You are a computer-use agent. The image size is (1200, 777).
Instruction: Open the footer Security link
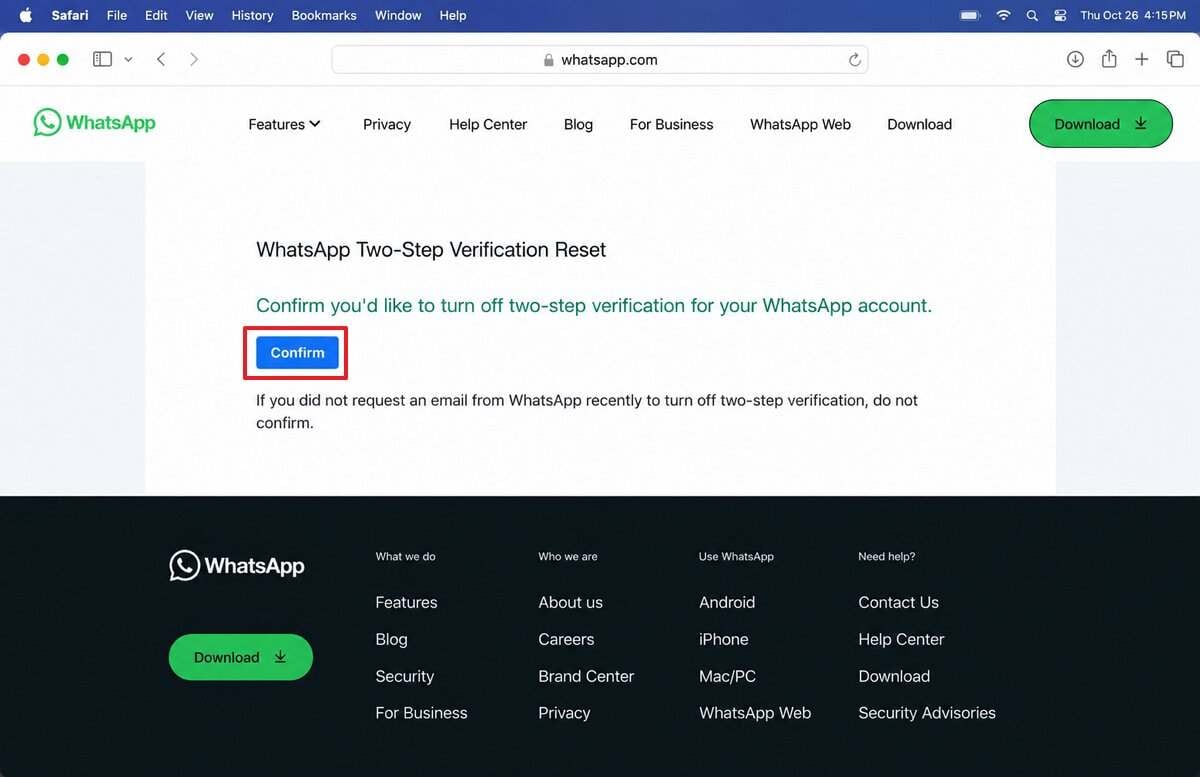pos(404,676)
